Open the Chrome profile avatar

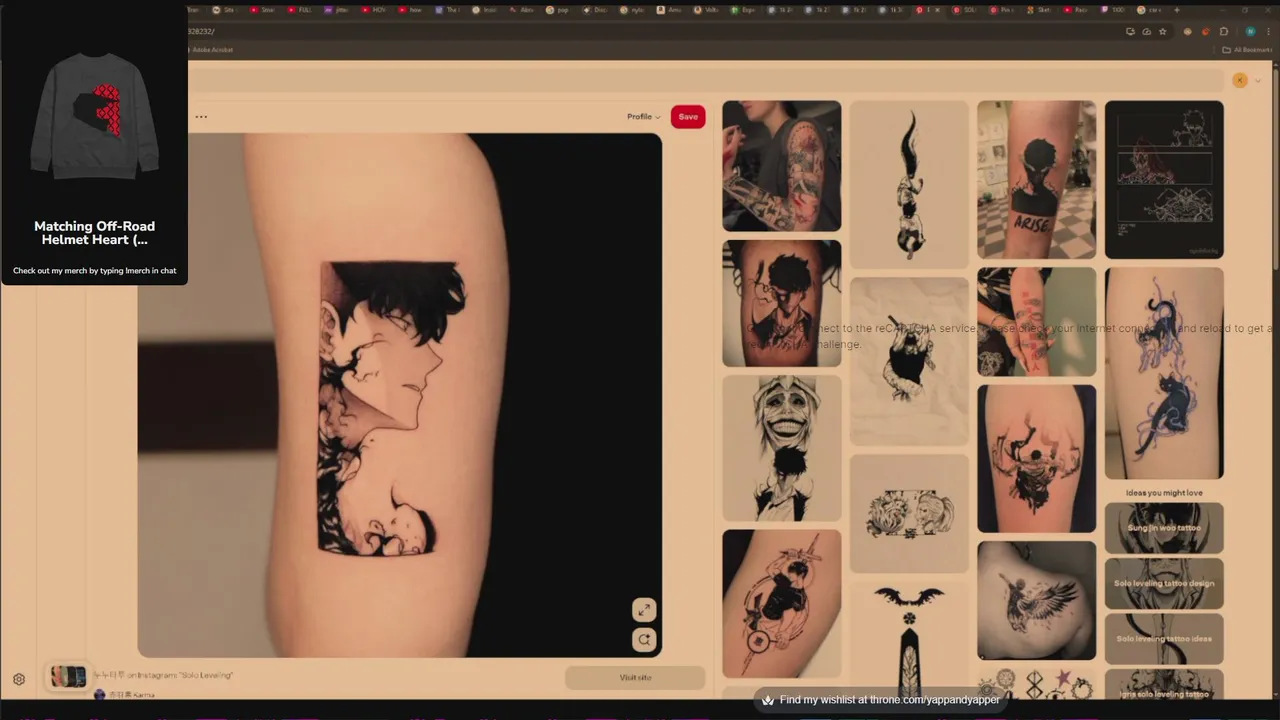click(1250, 31)
